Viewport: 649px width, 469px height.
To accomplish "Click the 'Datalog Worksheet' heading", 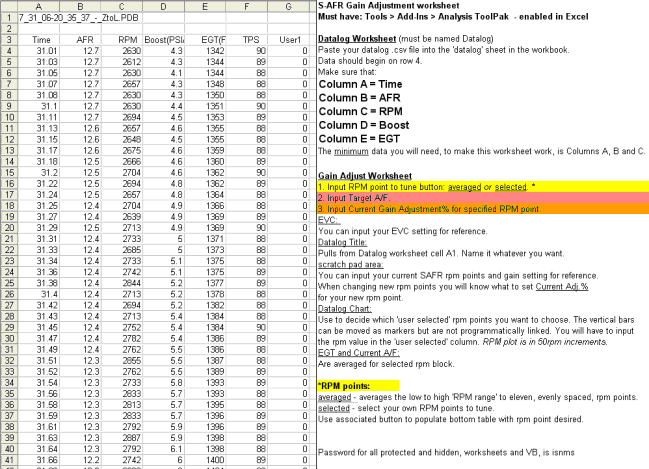I will point(357,39).
